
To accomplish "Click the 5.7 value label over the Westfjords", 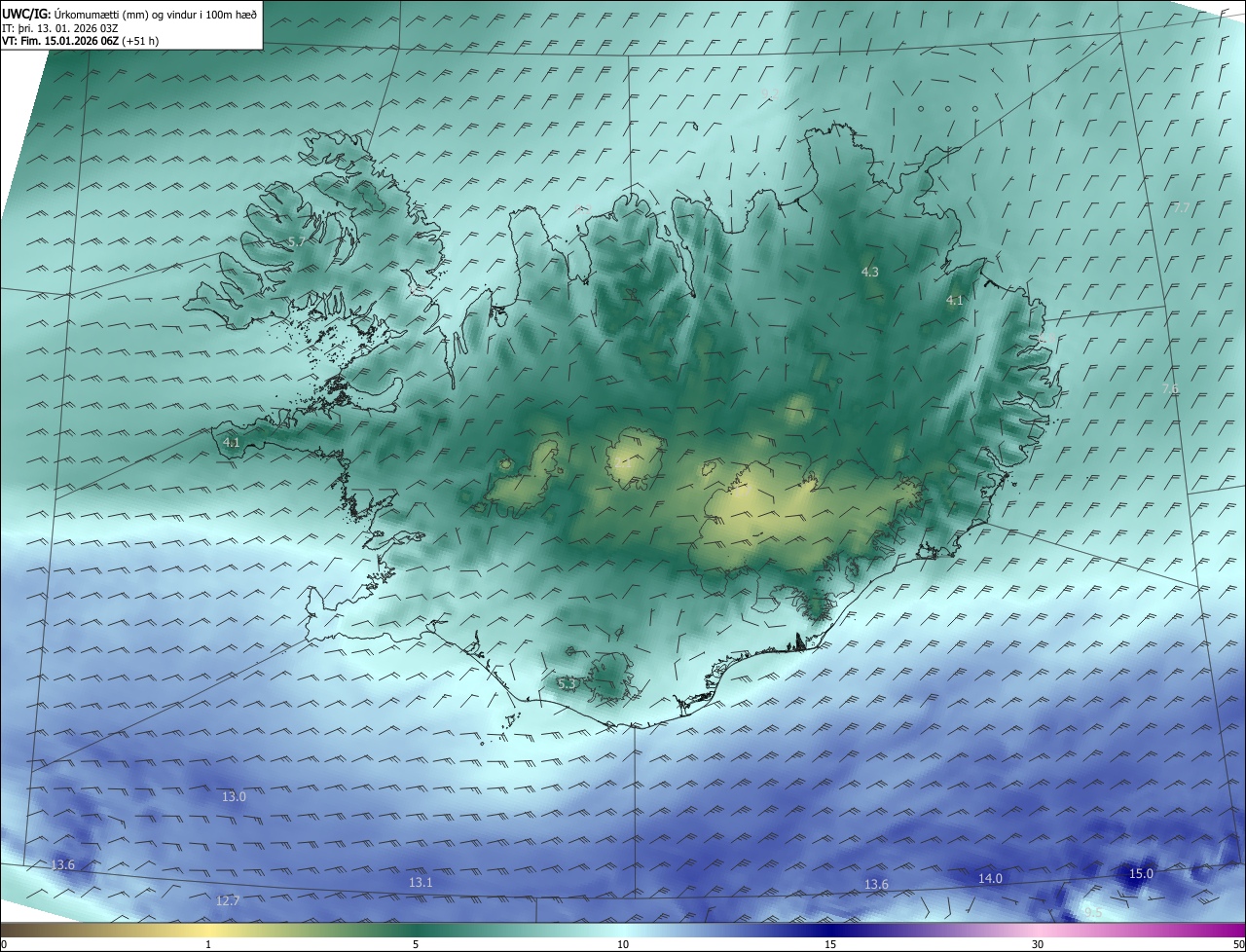I will coord(297,241).
